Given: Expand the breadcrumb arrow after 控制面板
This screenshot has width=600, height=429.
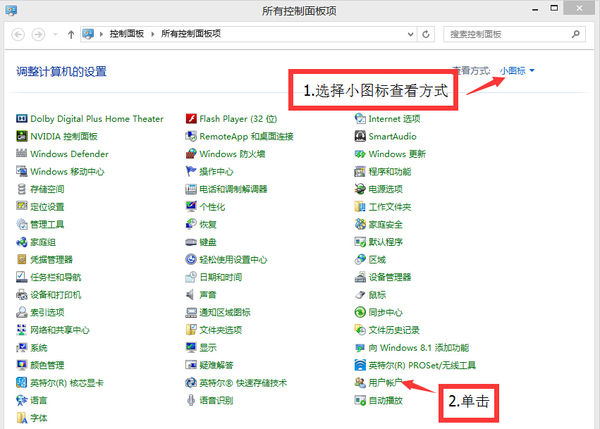Looking at the screenshot, I should (153, 34).
